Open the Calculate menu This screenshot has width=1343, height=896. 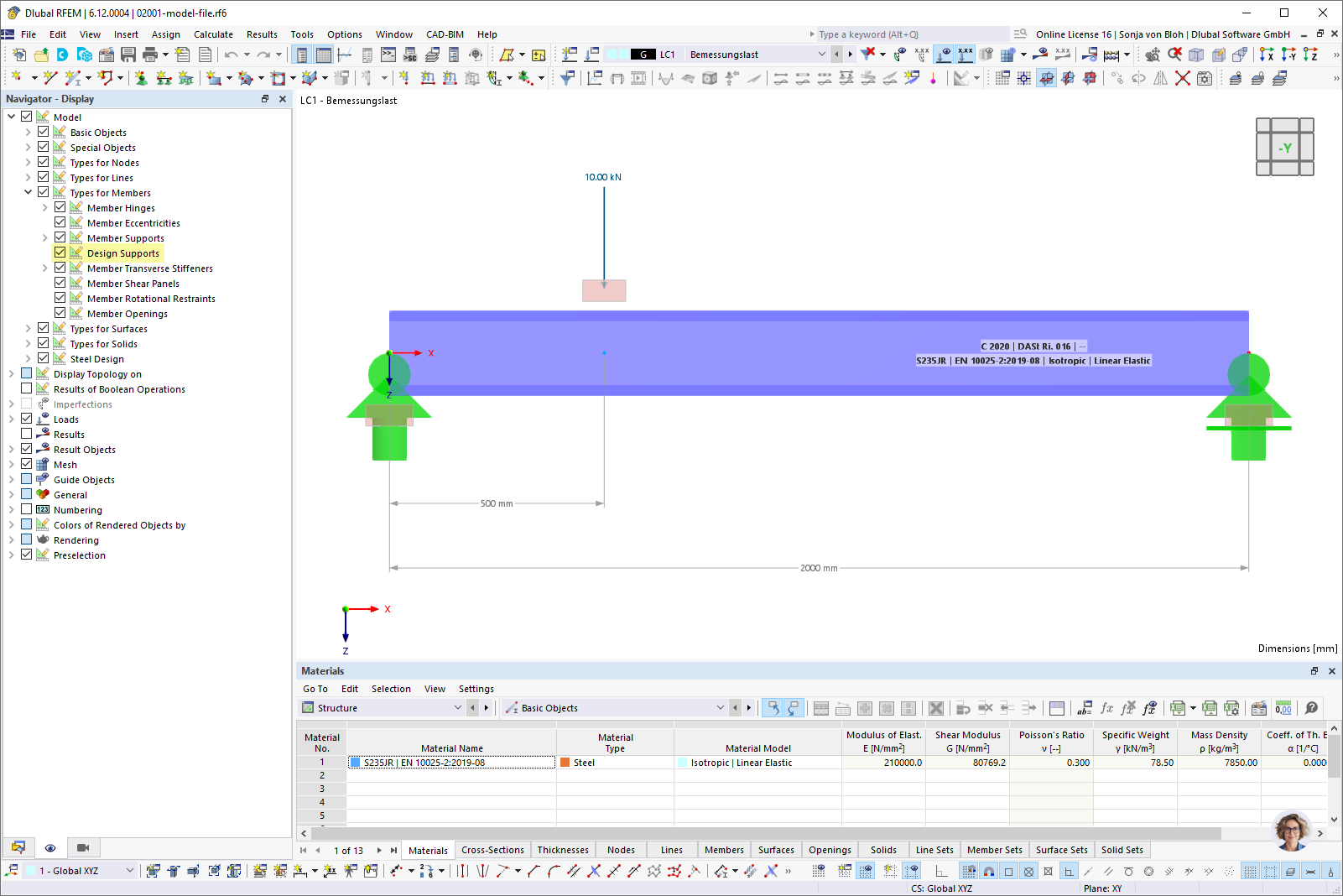213,34
